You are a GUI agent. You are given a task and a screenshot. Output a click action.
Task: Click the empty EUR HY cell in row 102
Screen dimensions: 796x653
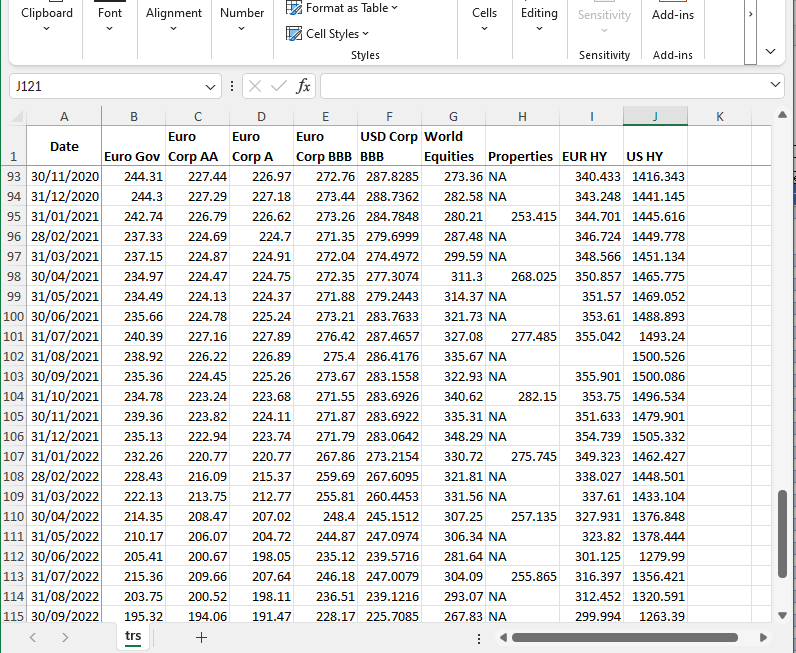click(x=591, y=356)
